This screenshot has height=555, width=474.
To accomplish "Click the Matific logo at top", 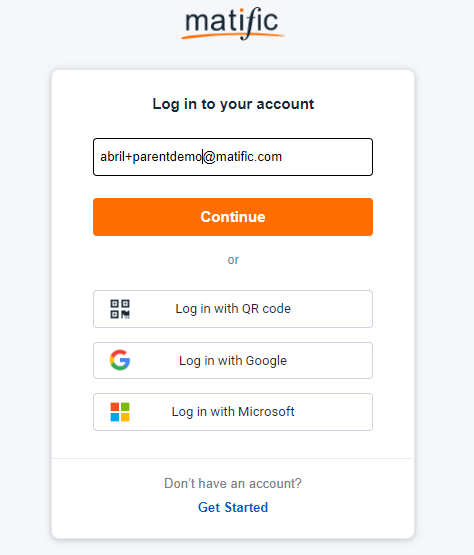I will [233, 23].
